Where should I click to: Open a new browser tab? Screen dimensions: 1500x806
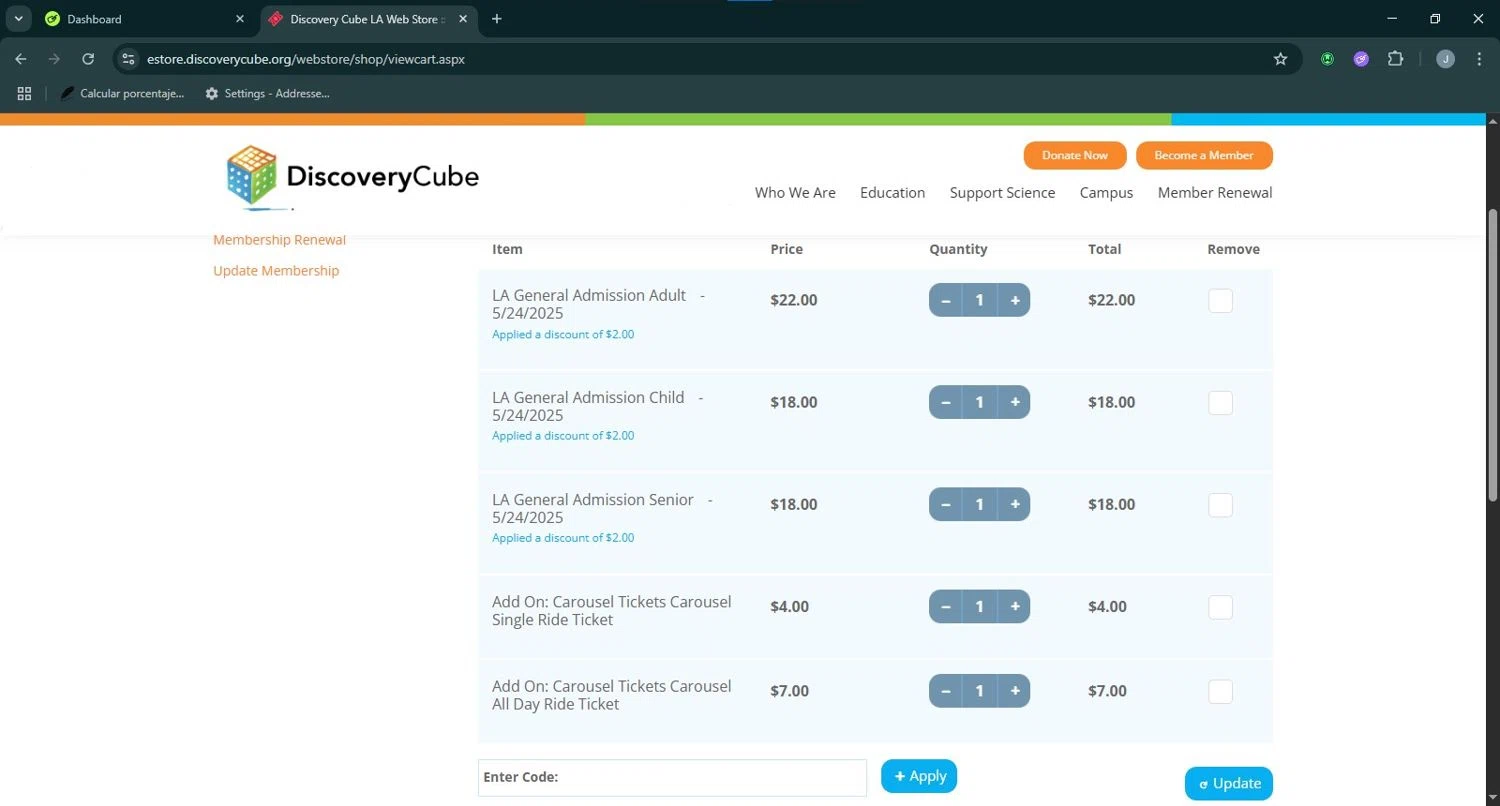tap(497, 19)
